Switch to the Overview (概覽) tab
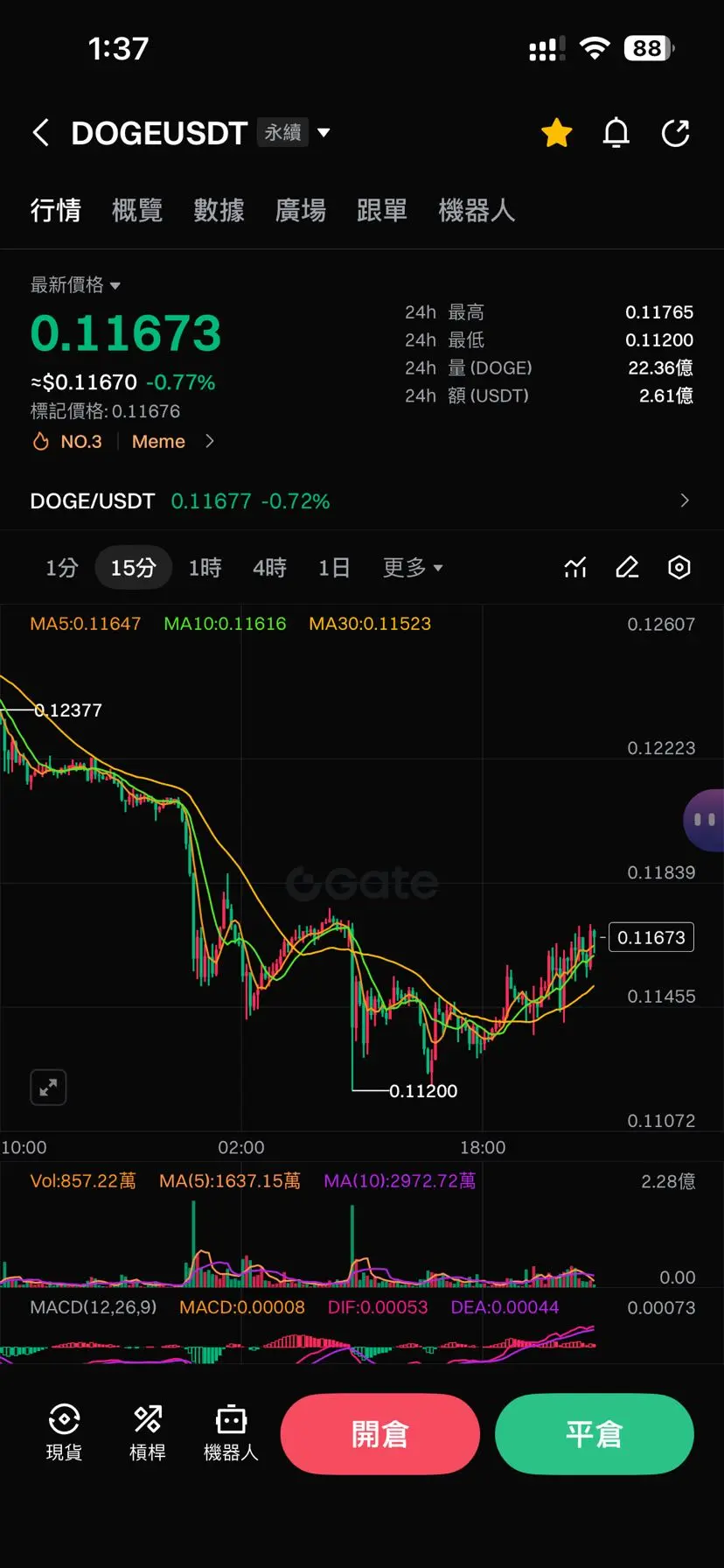 point(137,210)
